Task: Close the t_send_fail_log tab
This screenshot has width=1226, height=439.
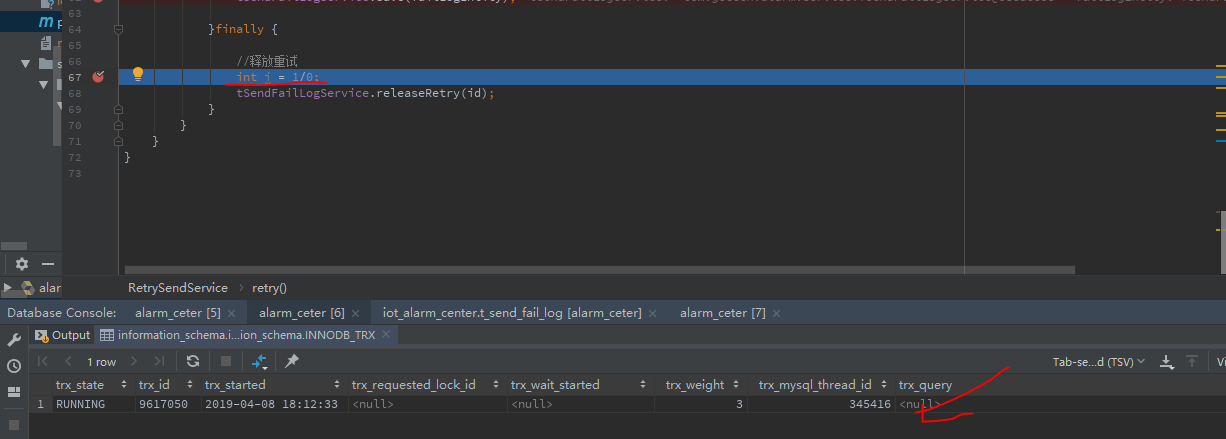Action: 653,313
